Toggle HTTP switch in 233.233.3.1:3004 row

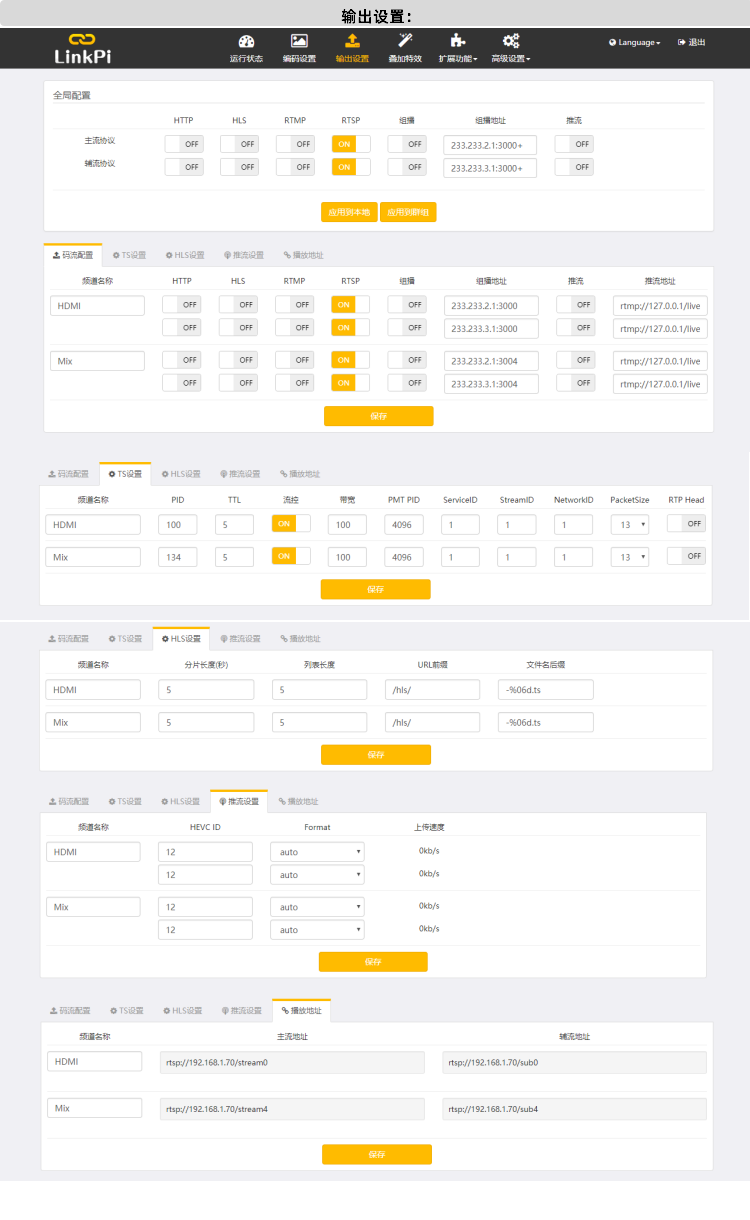pos(183,383)
